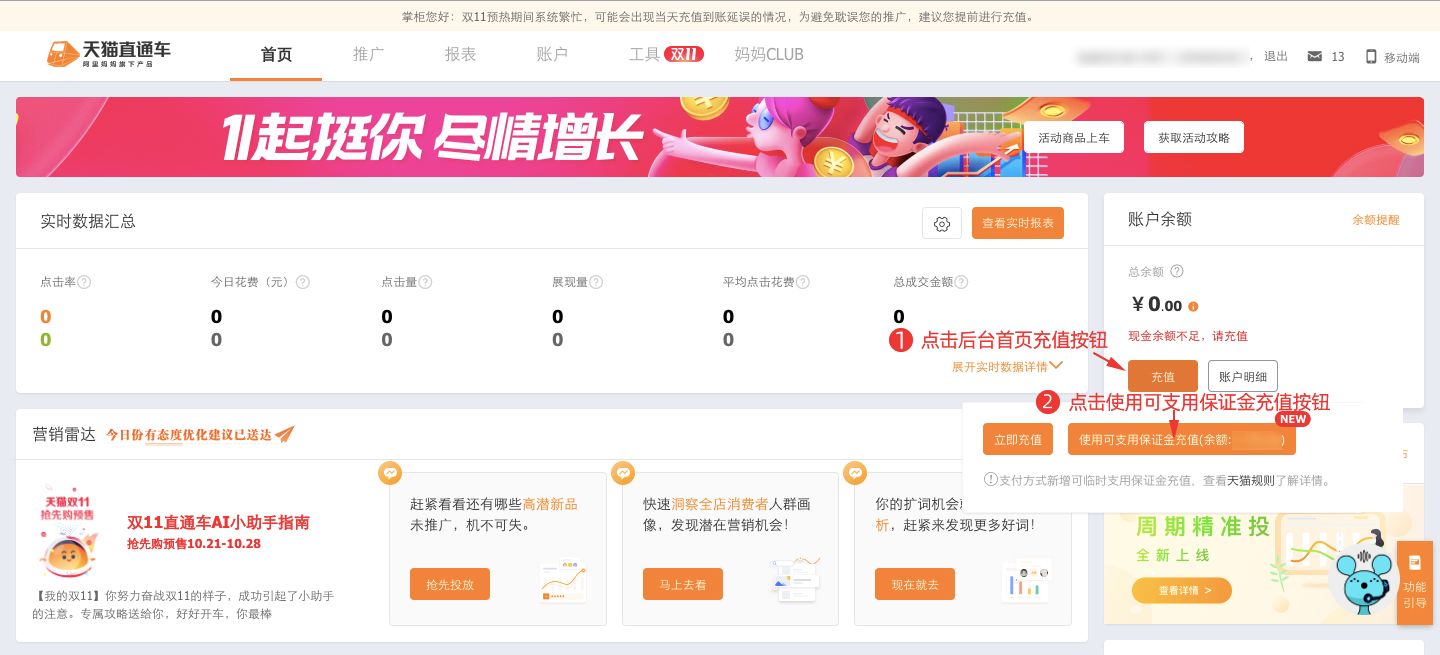Screen dimensions: 1440x655
Task: Click 使用可支用保证金充值 button
Action: click(x=1182, y=439)
